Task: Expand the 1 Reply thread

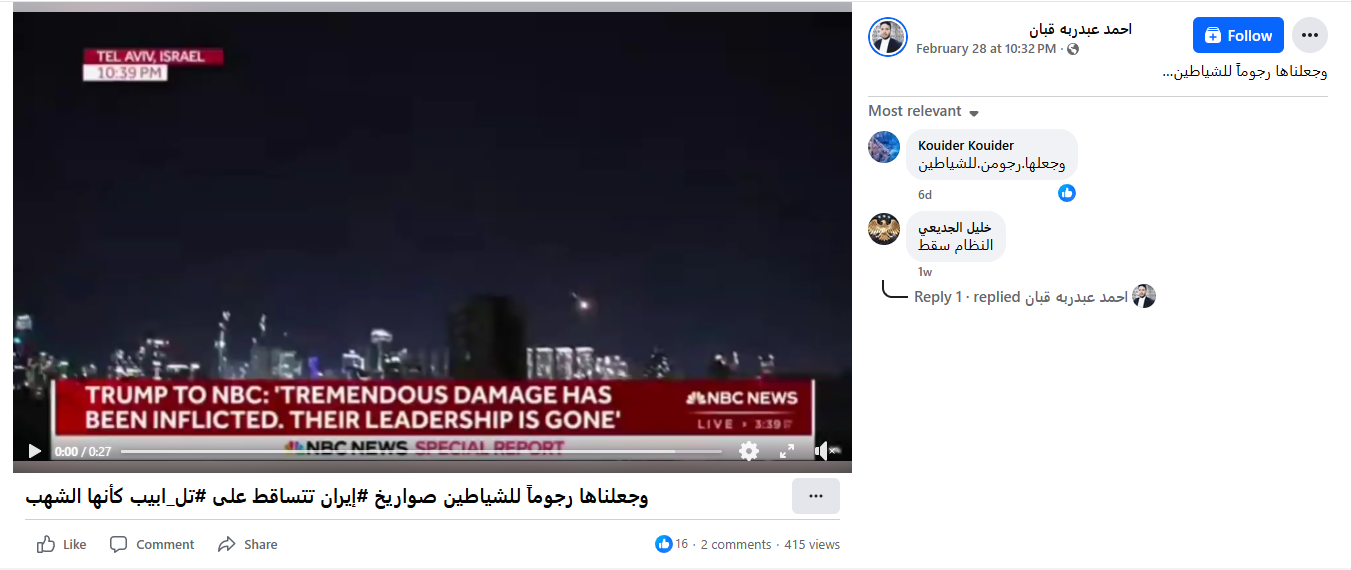Action: pyautogui.click(x=1034, y=297)
